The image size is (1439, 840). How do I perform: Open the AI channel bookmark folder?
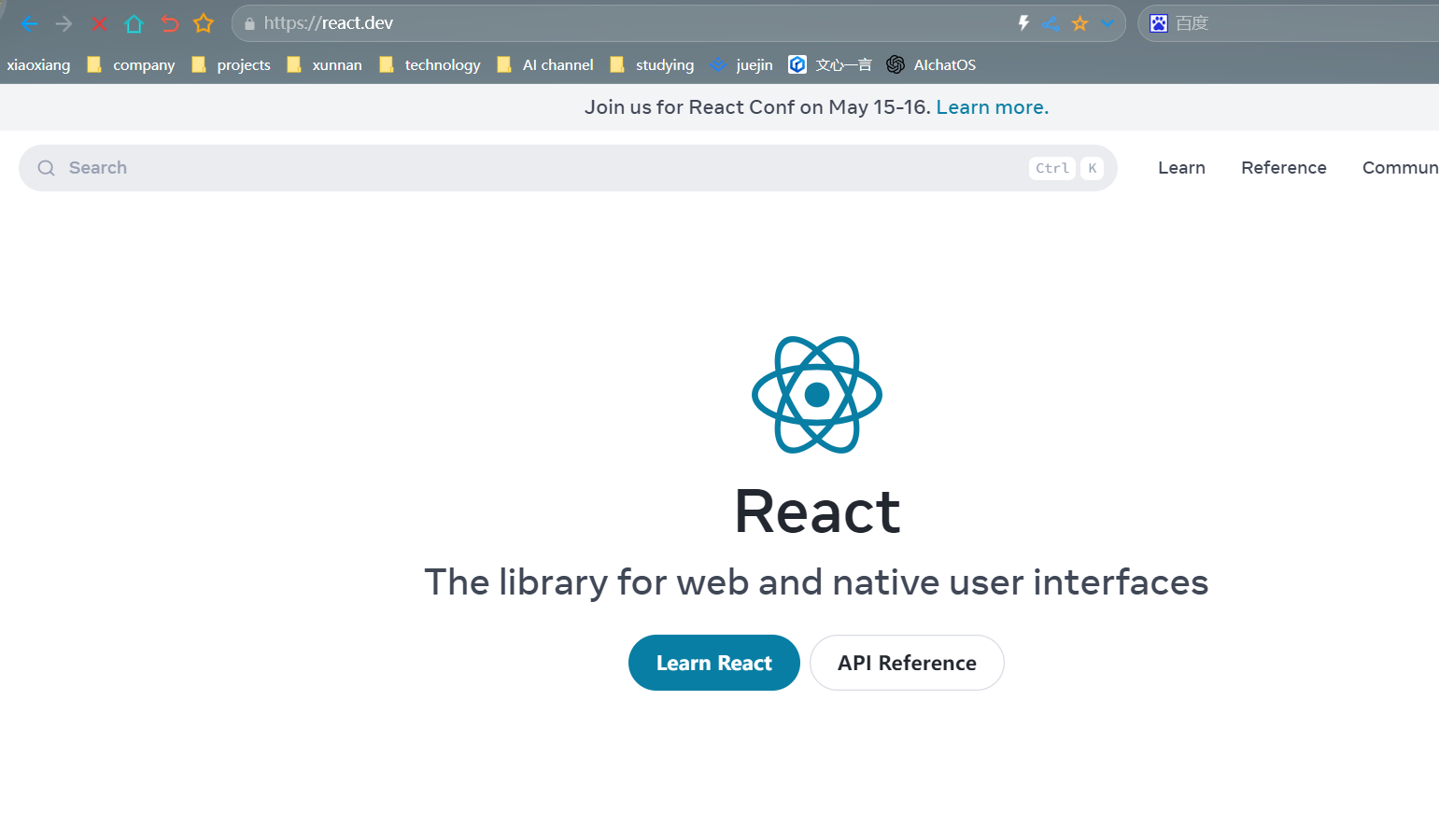[x=545, y=64]
